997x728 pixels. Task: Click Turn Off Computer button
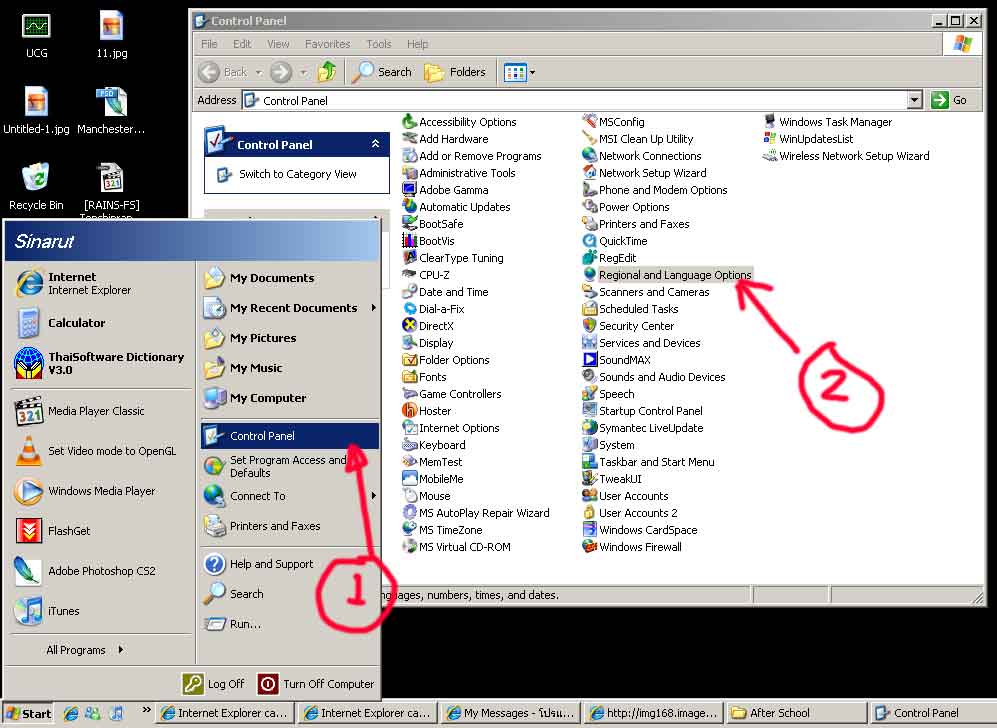click(x=317, y=683)
